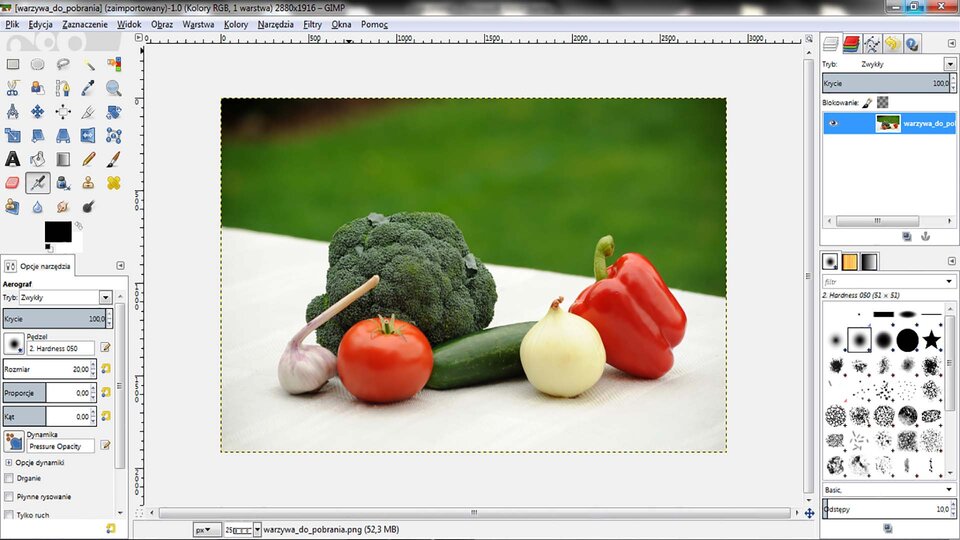Open the Filtry menu

coord(312,24)
